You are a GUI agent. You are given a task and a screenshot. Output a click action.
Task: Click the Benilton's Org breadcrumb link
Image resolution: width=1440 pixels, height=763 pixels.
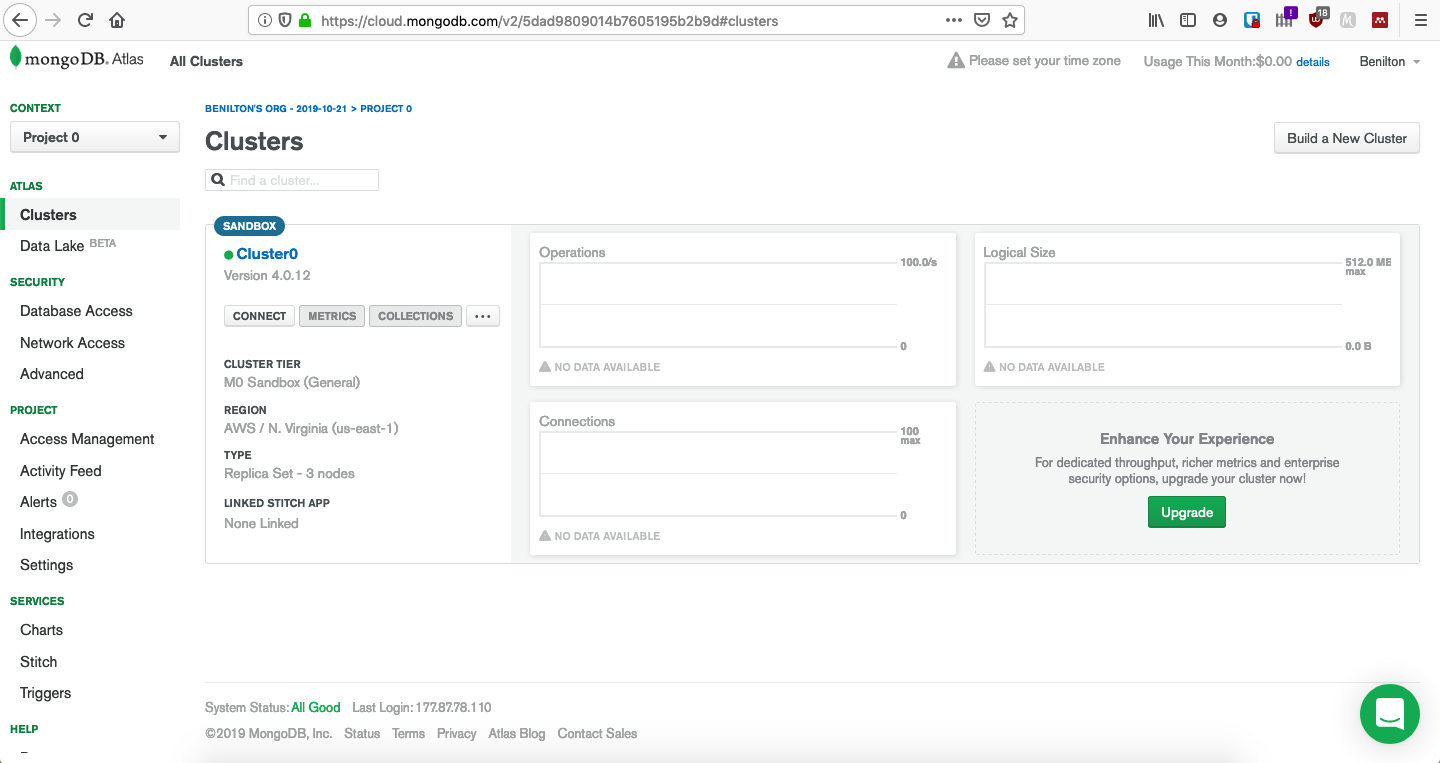(x=275, y=108)
